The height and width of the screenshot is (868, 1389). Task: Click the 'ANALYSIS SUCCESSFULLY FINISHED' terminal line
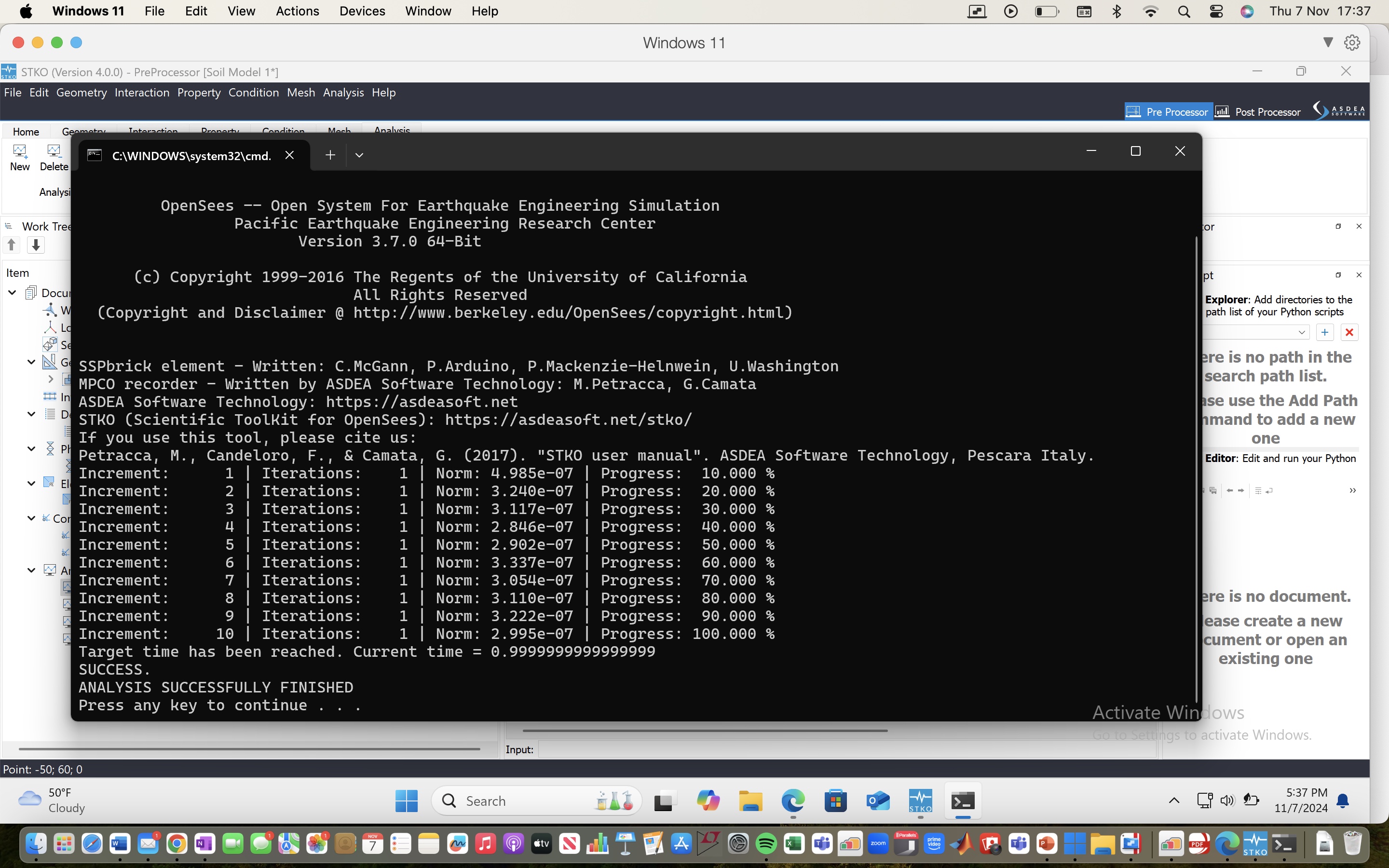click(x=216, y=687)
